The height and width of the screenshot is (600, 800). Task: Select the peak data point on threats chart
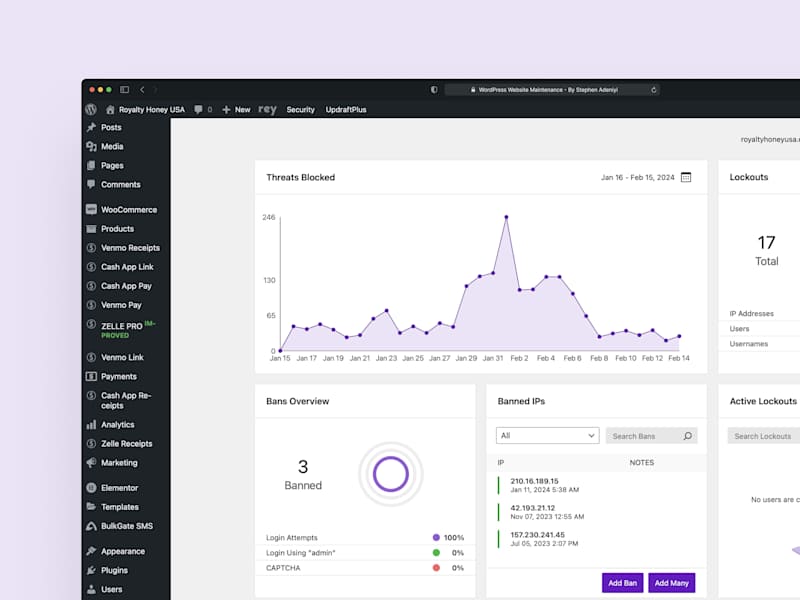pyautogui.click(x=506, y=217)
